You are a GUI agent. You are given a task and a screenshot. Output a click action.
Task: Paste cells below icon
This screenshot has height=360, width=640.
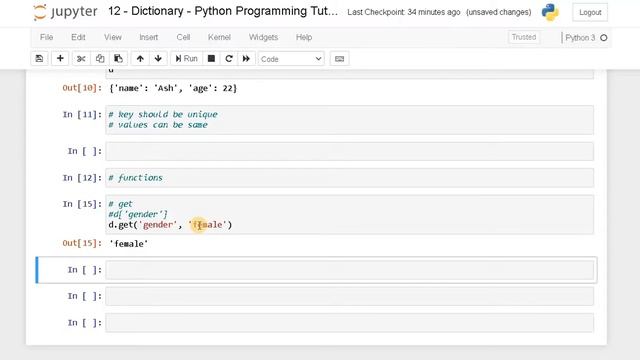coord(118,59)
